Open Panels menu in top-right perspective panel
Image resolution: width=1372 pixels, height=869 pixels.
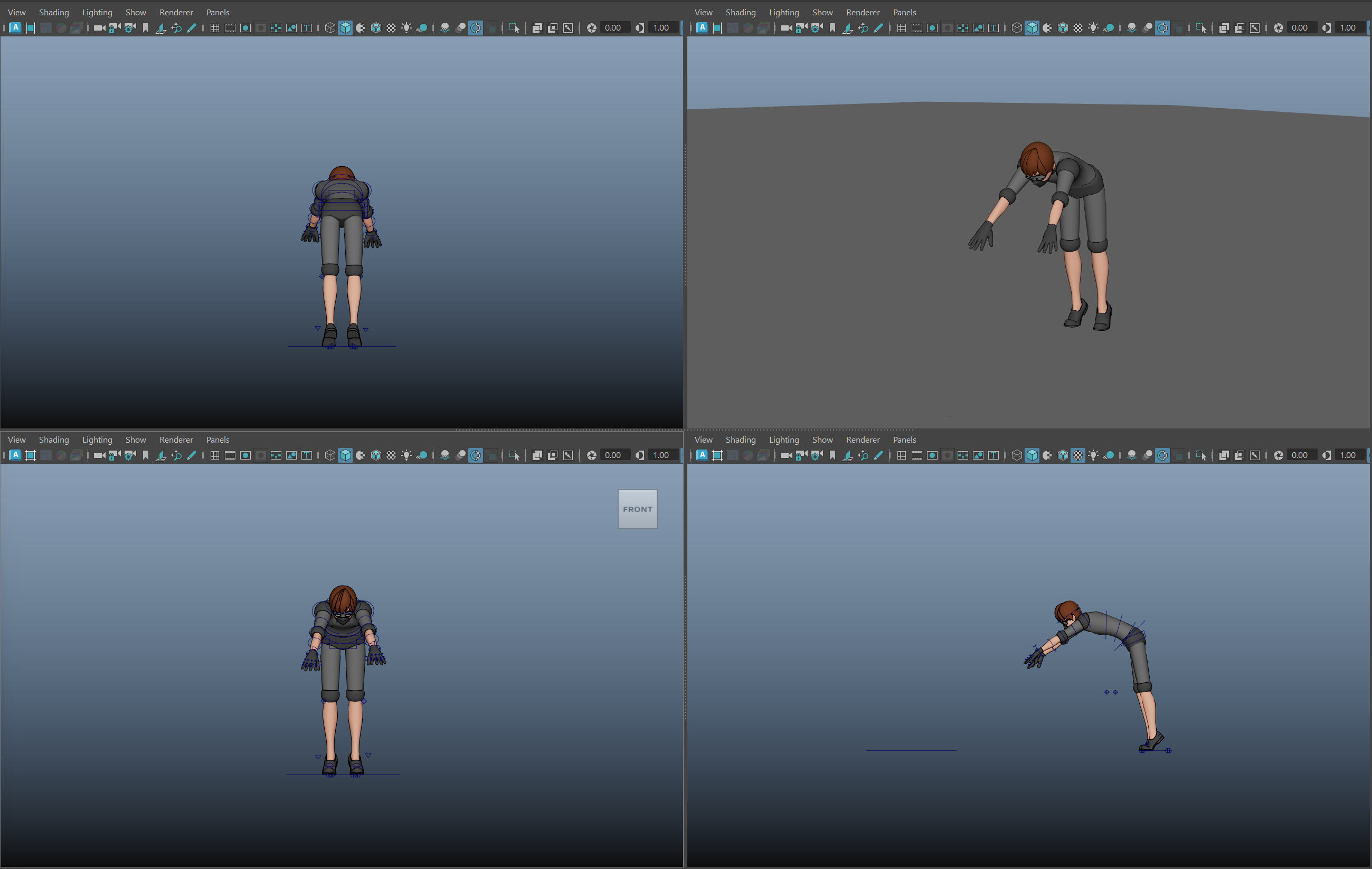point(904,12)
